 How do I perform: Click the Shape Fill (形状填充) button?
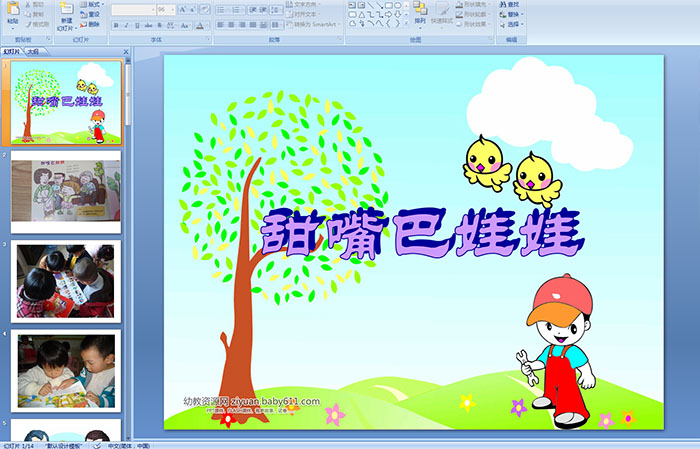point(472,4)
